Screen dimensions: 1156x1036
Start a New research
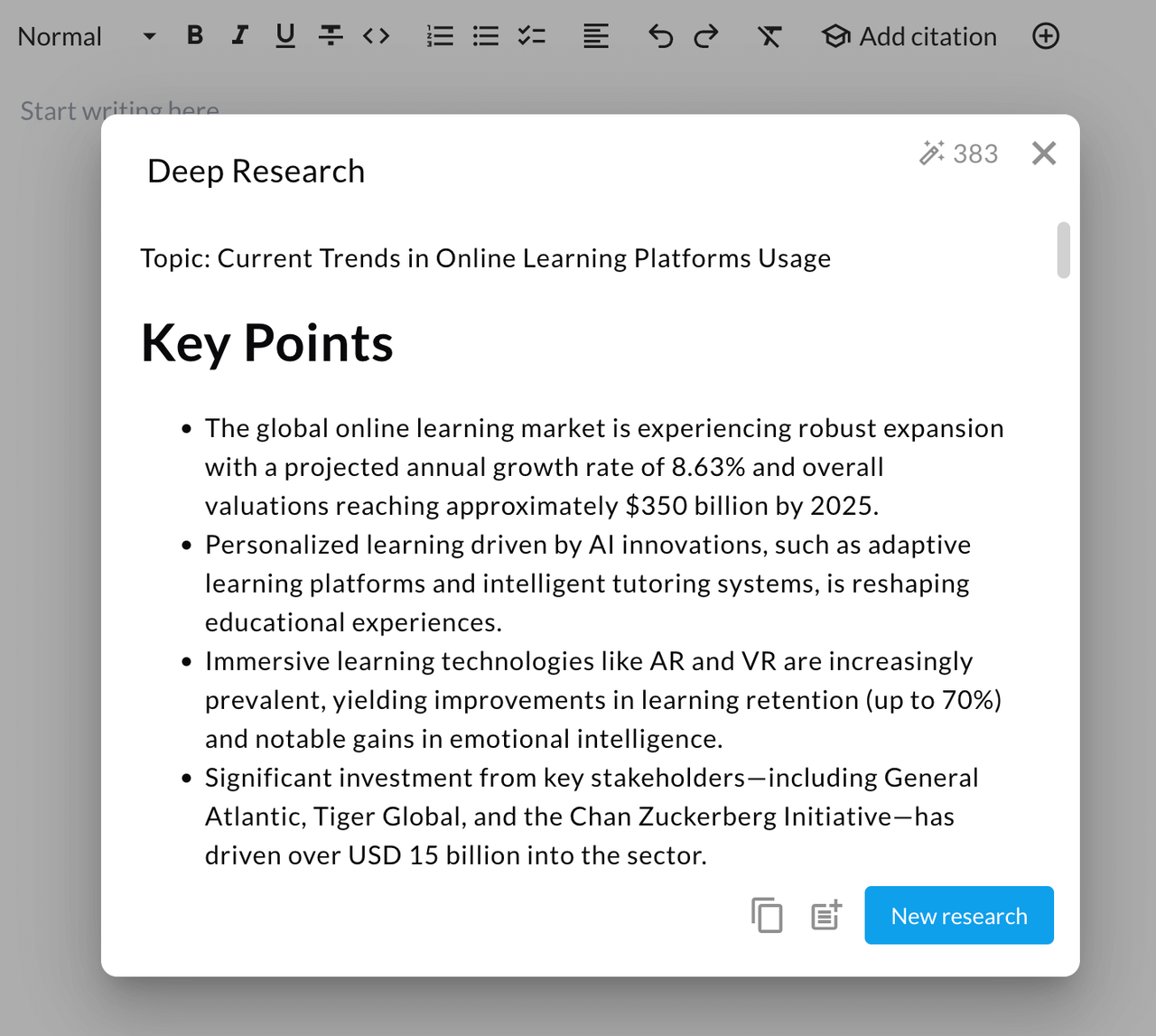point(959,915)
